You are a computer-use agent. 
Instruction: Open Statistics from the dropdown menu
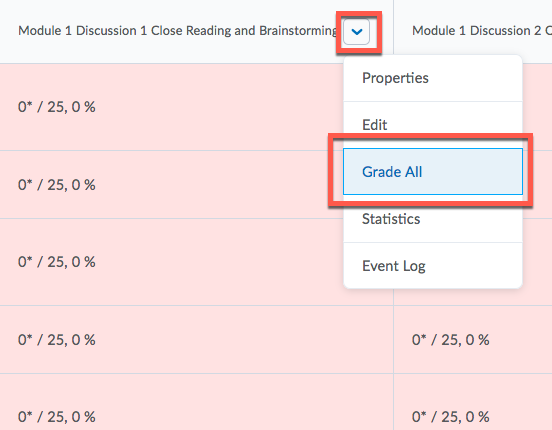pos(391,219)
